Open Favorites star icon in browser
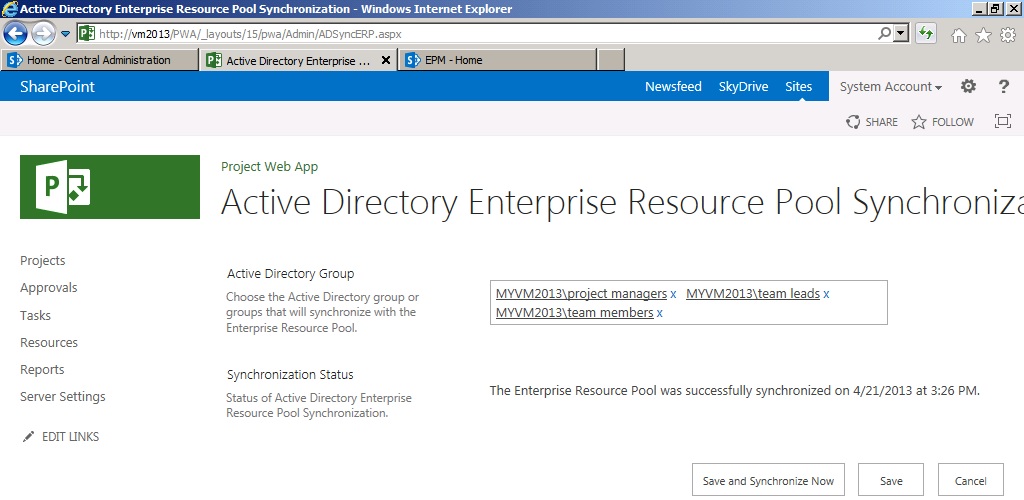This screenshot has width=1024, height=500. click(x=983, y=35)
